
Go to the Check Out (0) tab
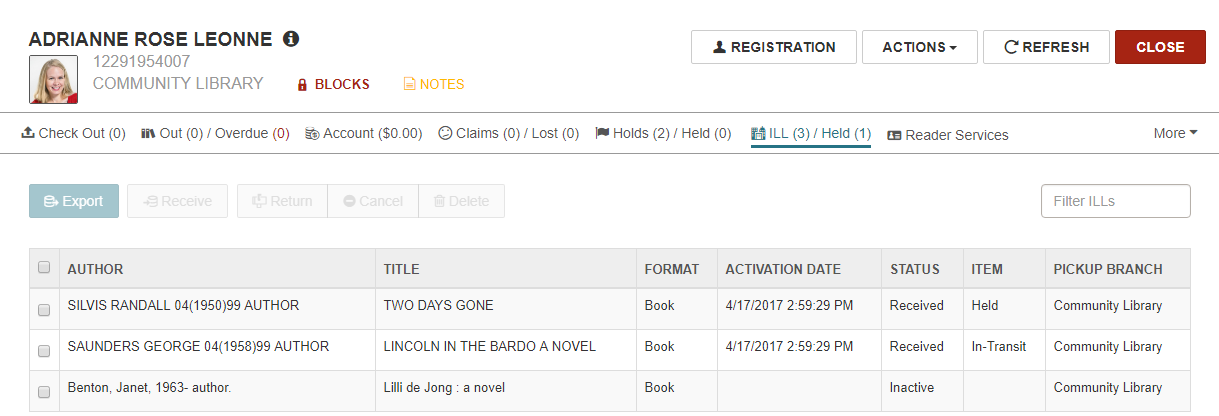(x=73, y=133)
